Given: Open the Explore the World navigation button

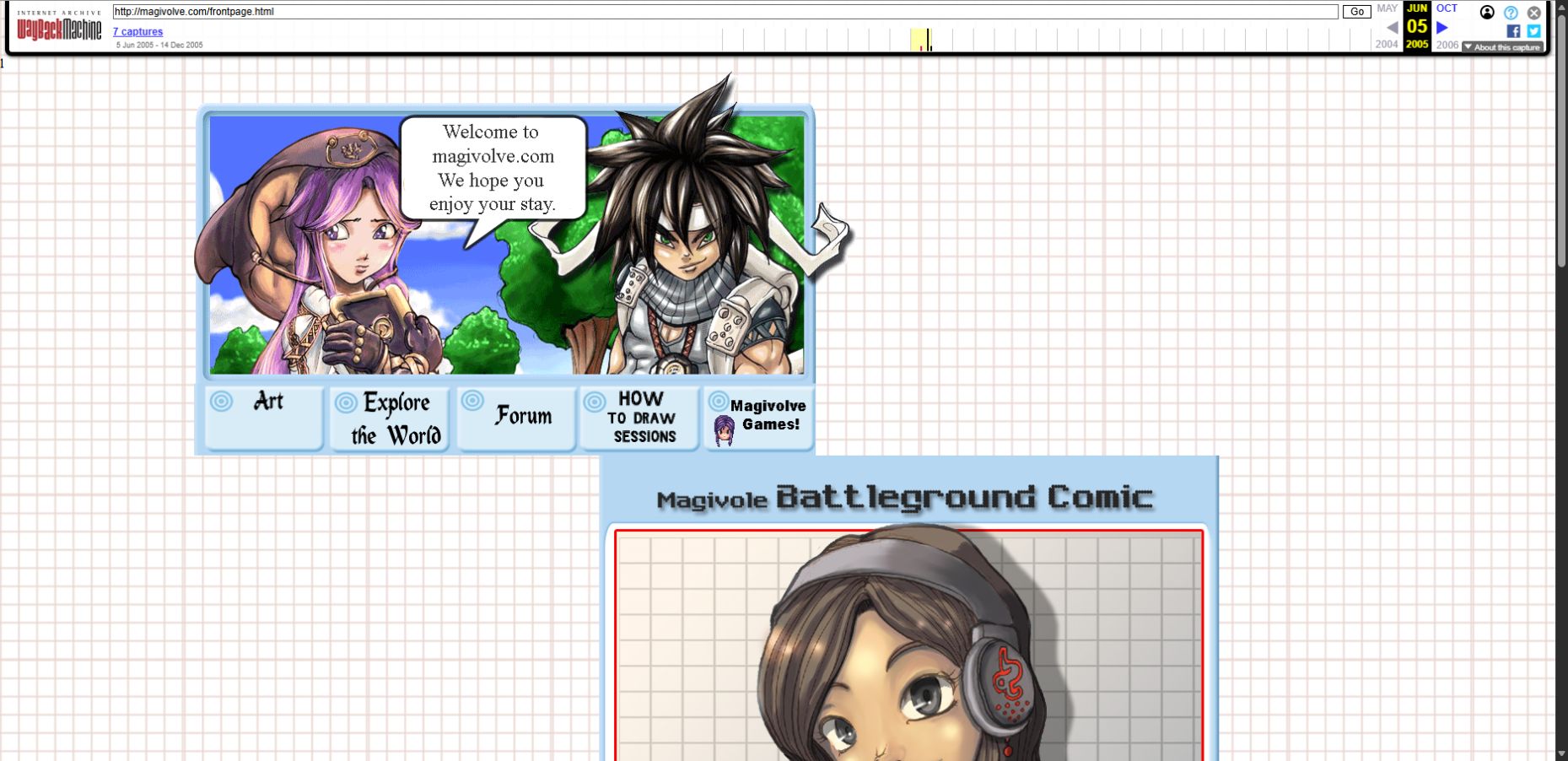Looking at the screenshot, I should coord(389,419).
